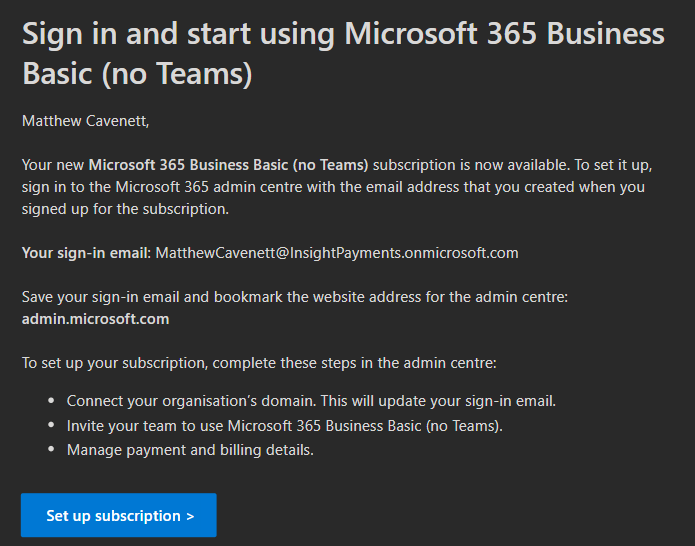Click 'Basic (no Teams)' on heading's second line
695x546 pixels.
[x=137, y=75]
